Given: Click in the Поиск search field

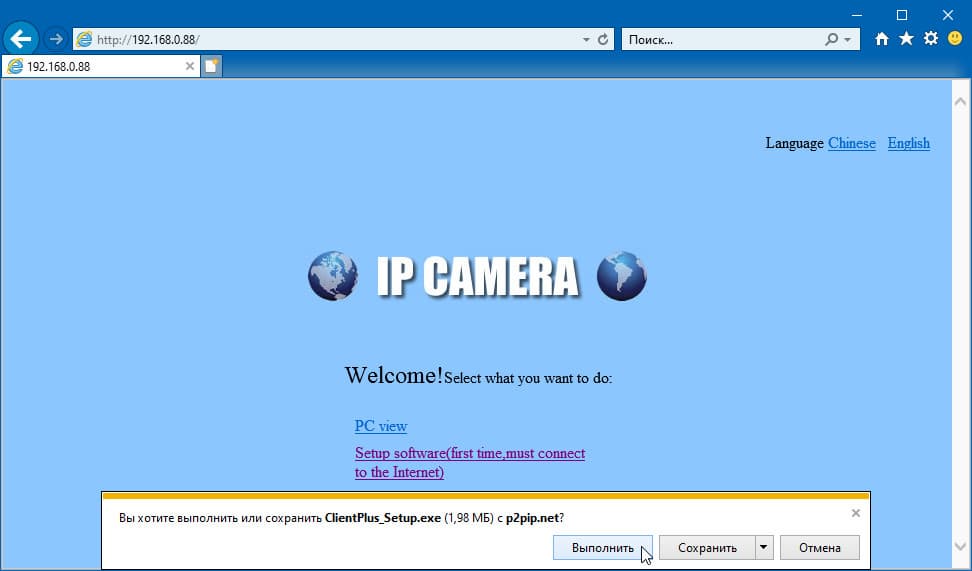Looking at the screenshot, I should [723, 40].
